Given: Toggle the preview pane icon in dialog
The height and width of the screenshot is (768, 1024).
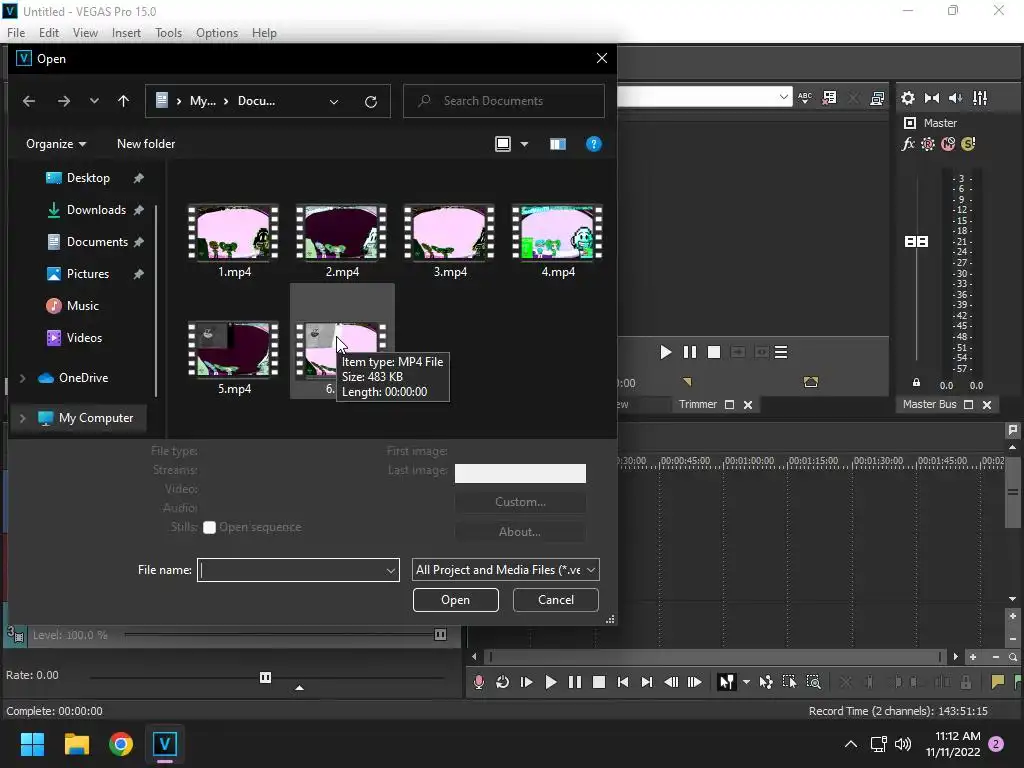Looking at the screenshot, I should tap(558, 144).
